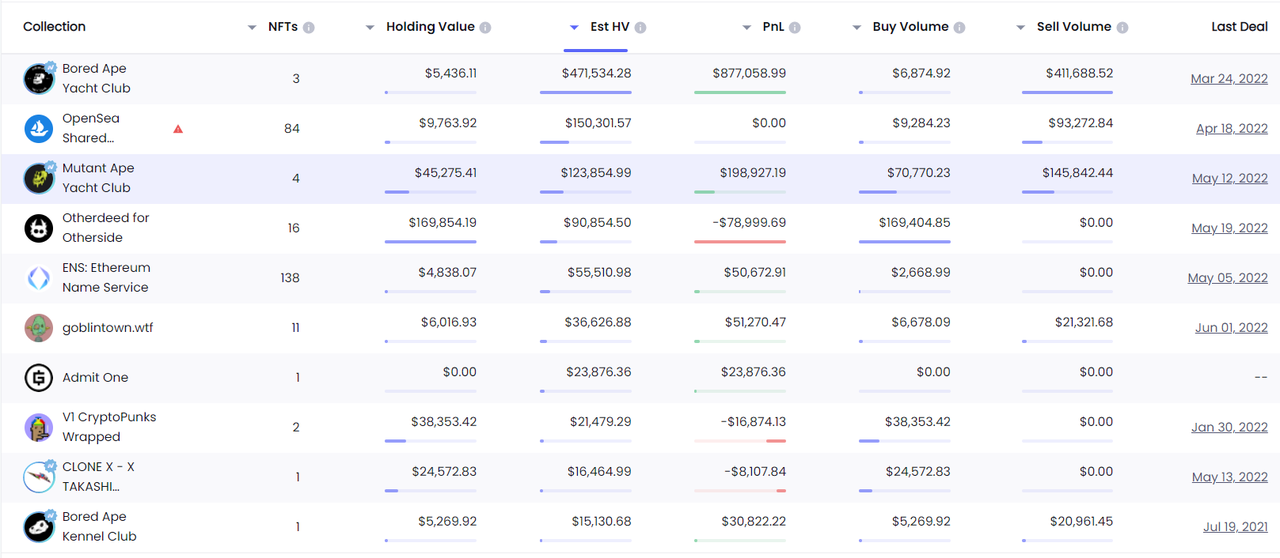Click the goblintown.wtf collection avatar
Image resolution: width=1280 pixels, height=558 pixels.
click(39, 328)
